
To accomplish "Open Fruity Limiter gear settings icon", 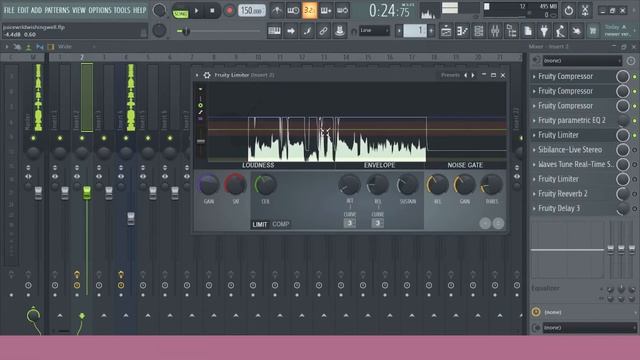I will (207, 75).
